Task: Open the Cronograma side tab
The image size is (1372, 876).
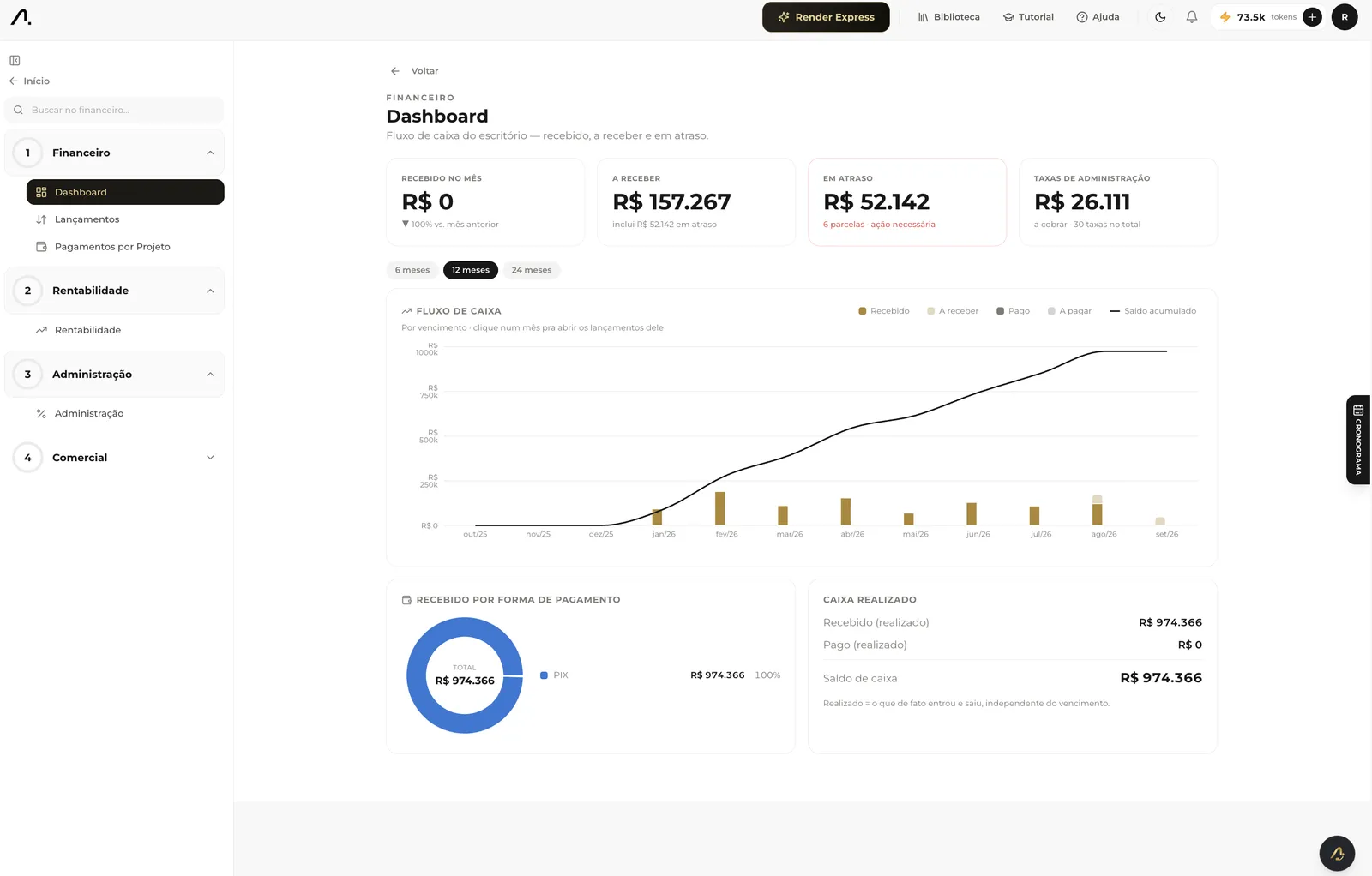Action: pos(1358,440)
